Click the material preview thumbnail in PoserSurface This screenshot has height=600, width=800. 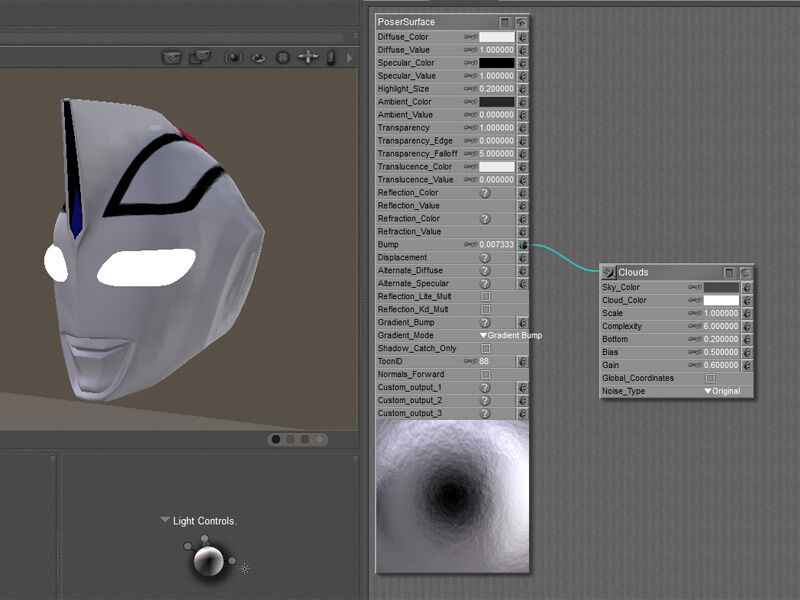pyautogui.click(x=452, y=496)
